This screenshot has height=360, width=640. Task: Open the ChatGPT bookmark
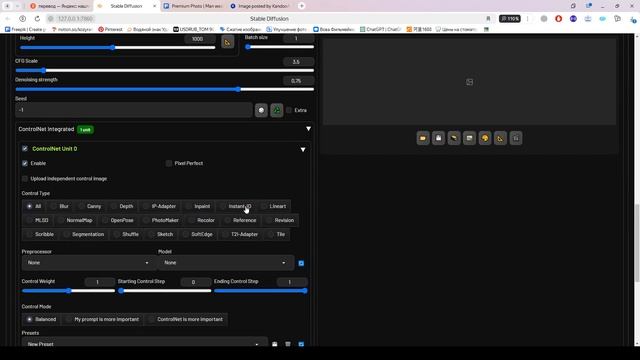point(381,29)
